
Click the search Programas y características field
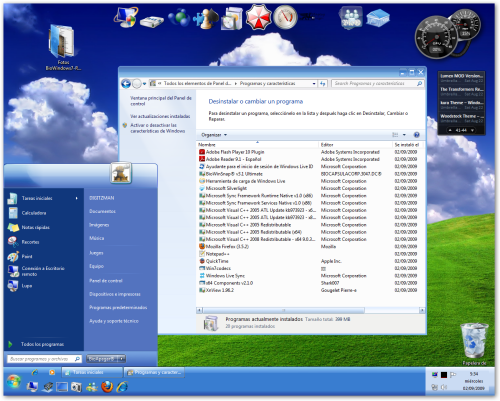[378, 83]
